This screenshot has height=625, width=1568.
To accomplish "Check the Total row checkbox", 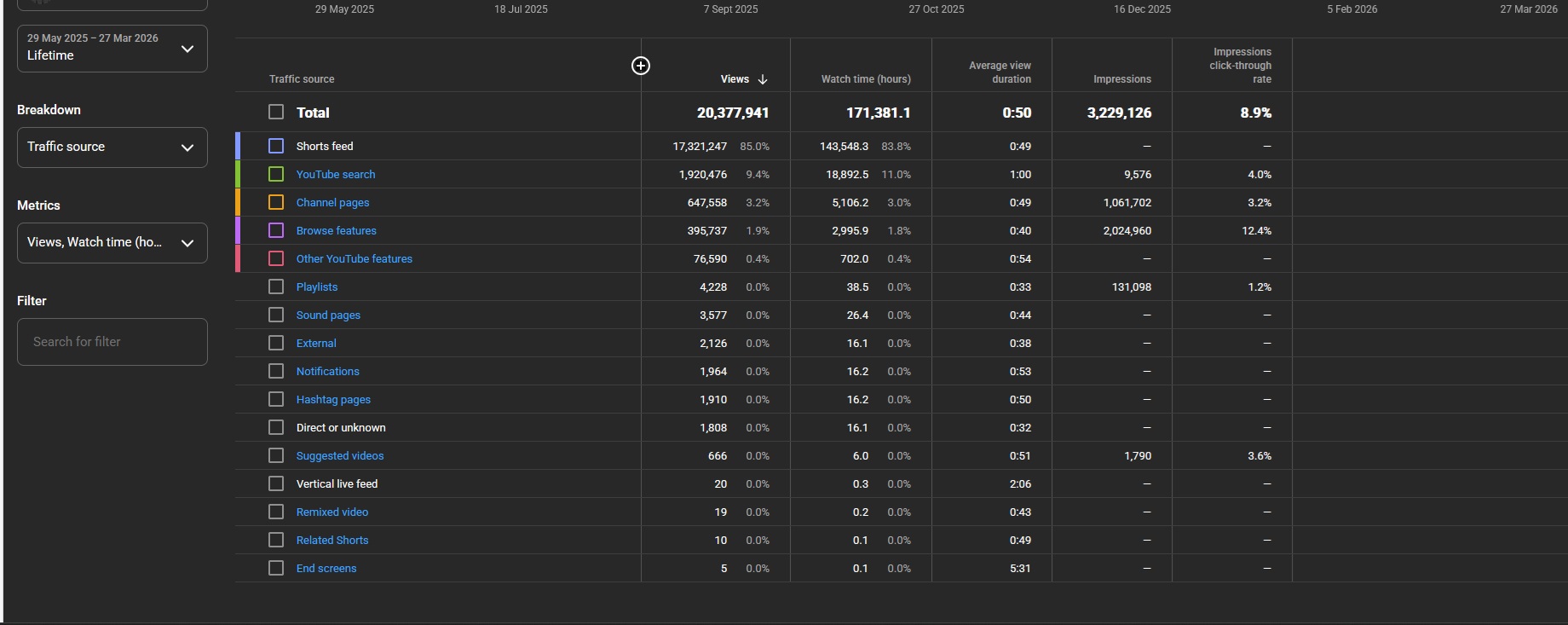I will tap(276, 112).
